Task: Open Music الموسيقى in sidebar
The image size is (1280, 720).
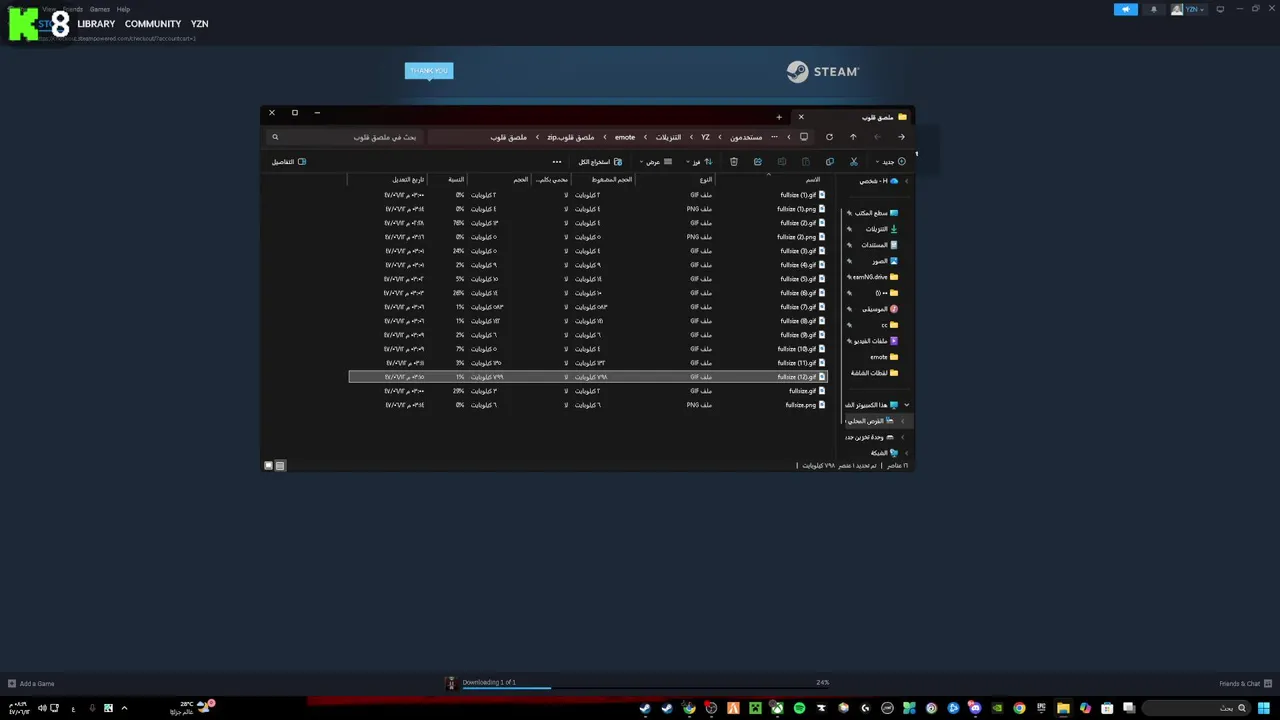Action: point(881,309)
